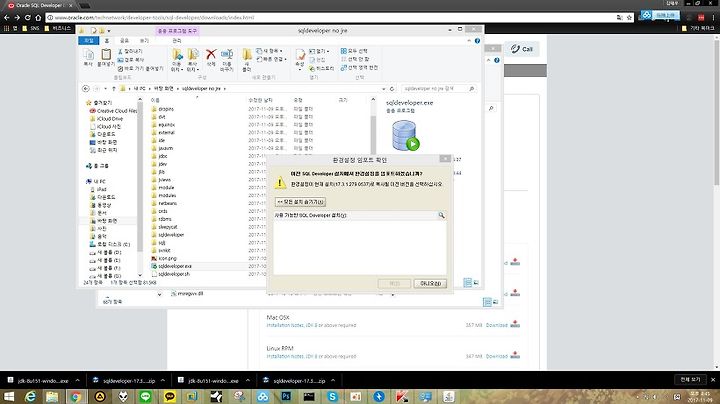Select iCloud Drive in navigation pane
720x404 pixels.
pos(109,119)
